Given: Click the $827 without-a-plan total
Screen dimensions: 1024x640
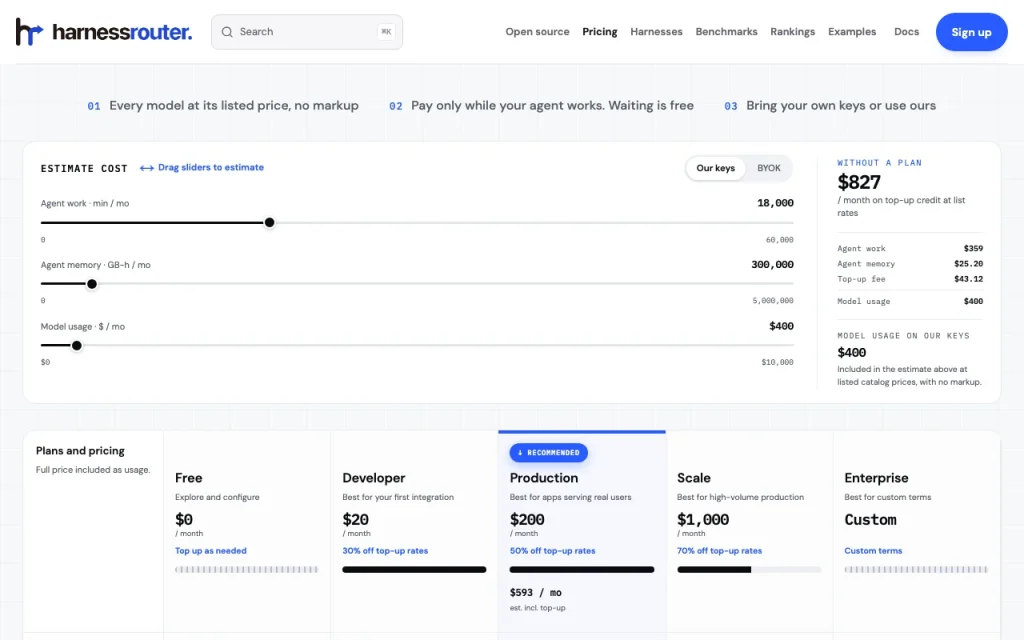Looking at the screenshot, I should click(x=859, y=182).
